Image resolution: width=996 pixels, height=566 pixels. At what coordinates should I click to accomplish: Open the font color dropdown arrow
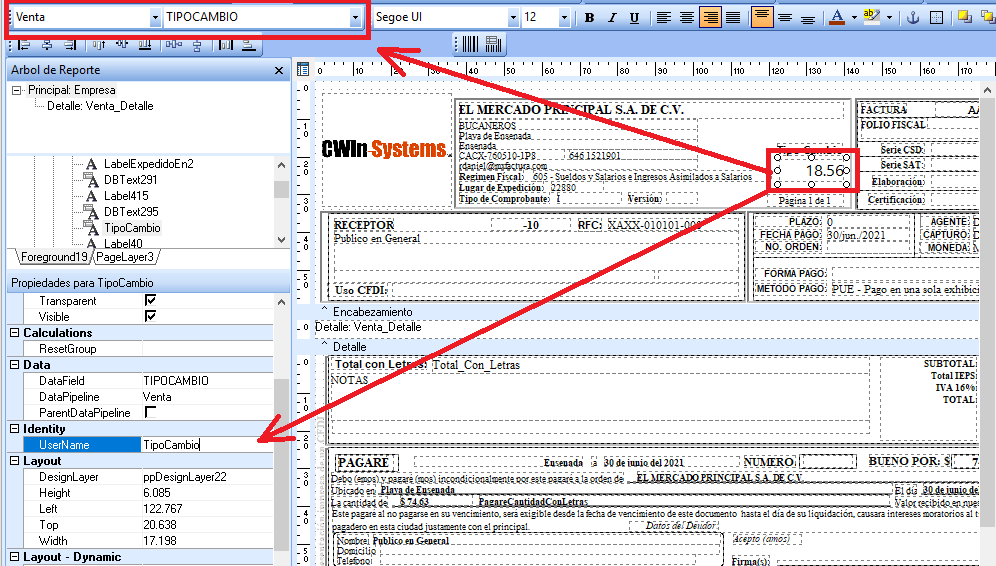click(854, 18)
